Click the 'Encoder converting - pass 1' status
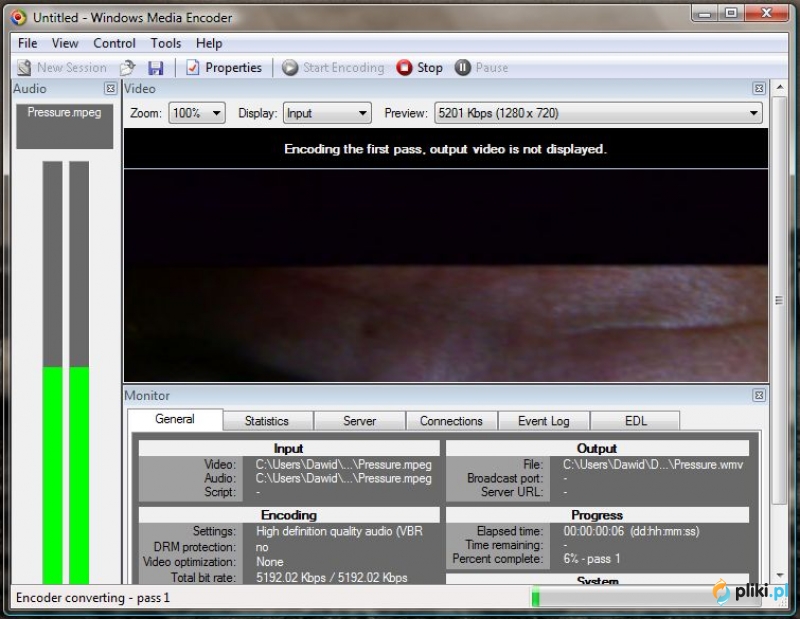The image size is (800, 619). point(93,598)
